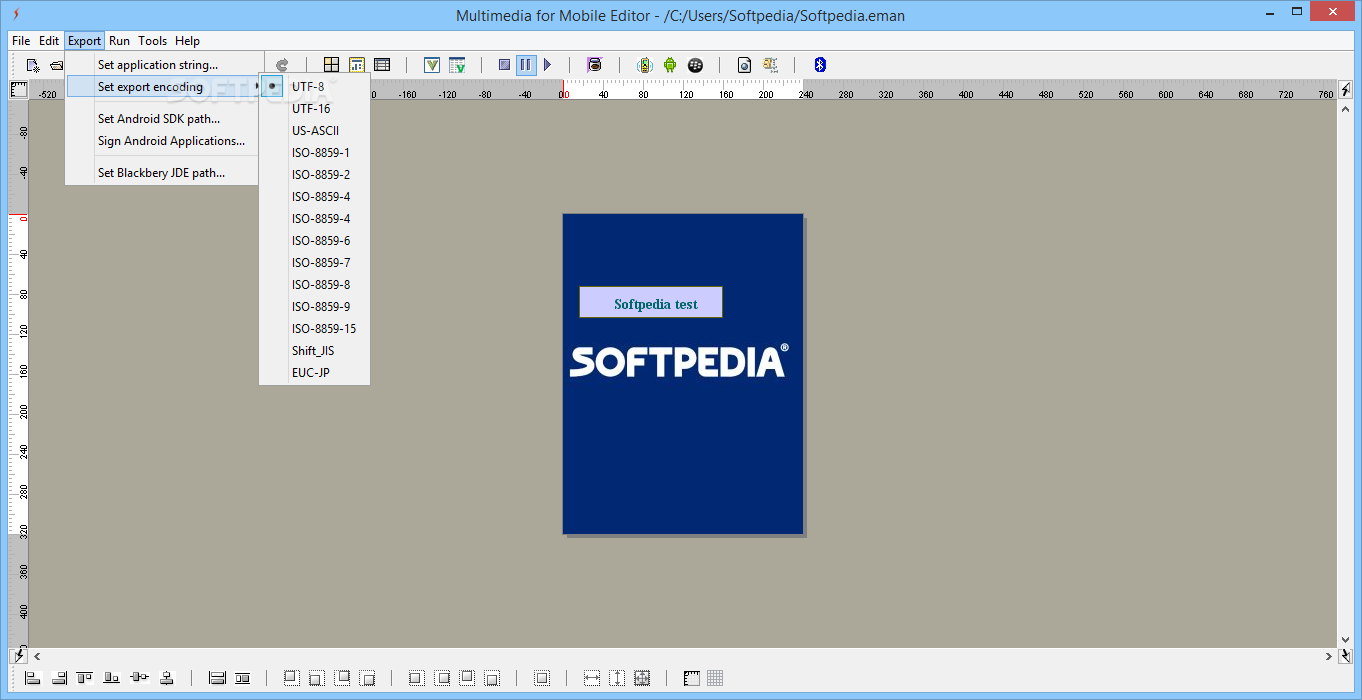Click the vertical double-arrow fit height icon
The width and height of the screenshot is (1362, 700).
pyautogui.click(x=617, y=678)
